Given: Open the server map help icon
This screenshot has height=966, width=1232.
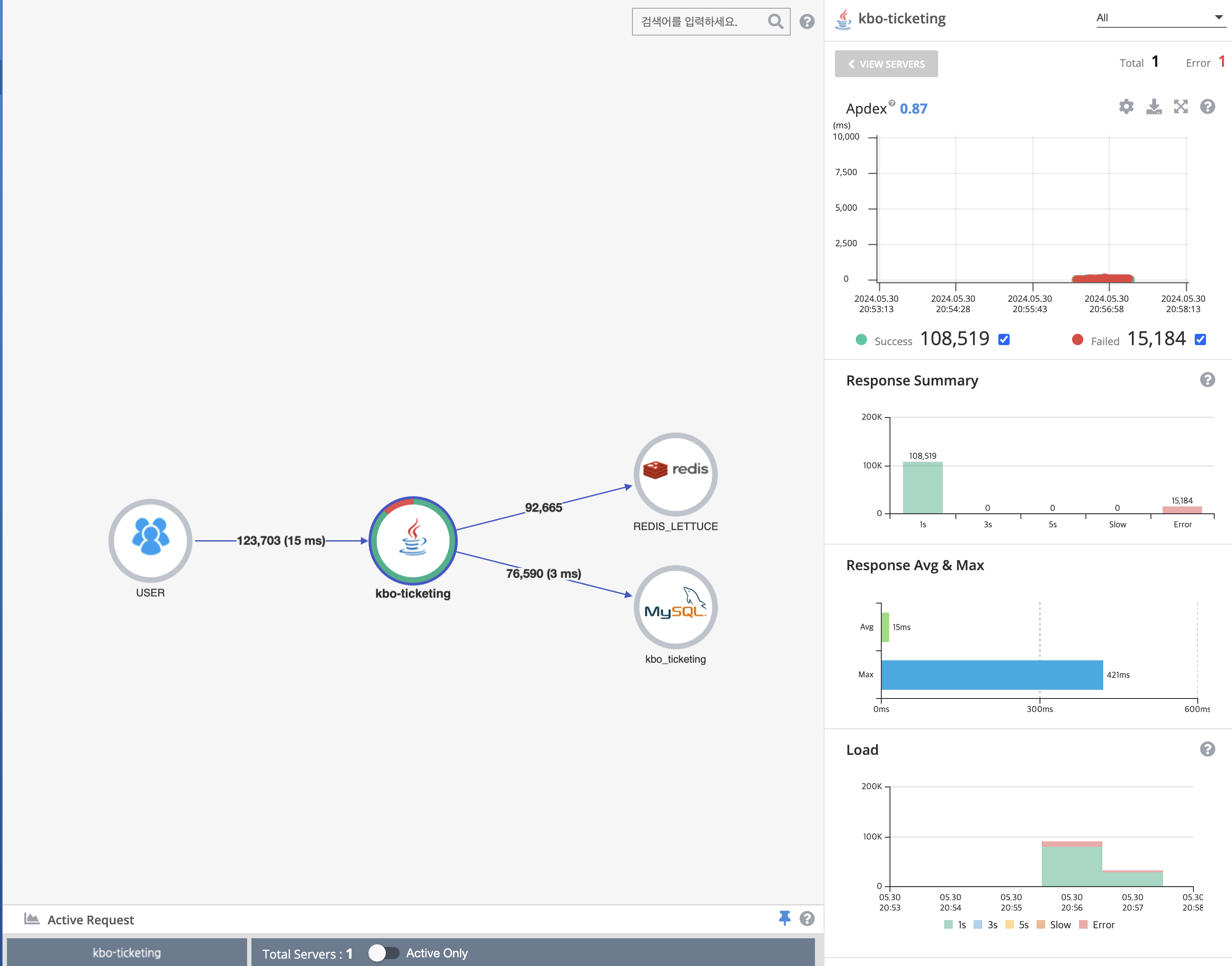Looking at the screenshot, I should pyautogui.click(x=807, y=22).
